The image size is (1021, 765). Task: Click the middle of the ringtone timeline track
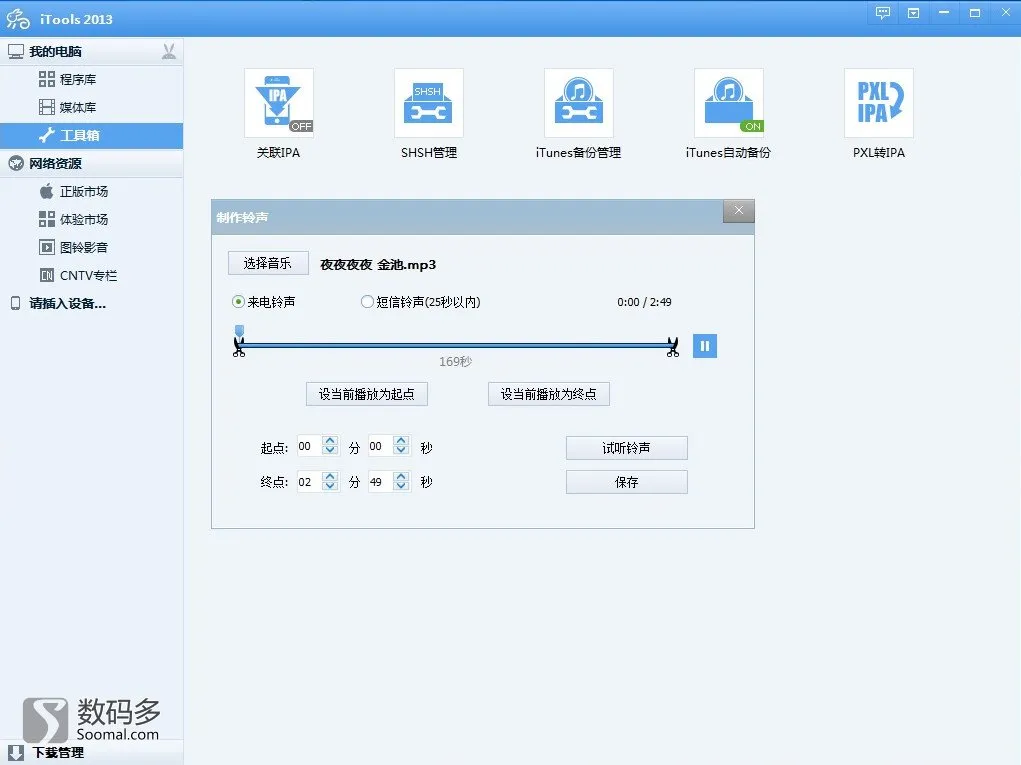pyautogui.click(x=456, y=346)
